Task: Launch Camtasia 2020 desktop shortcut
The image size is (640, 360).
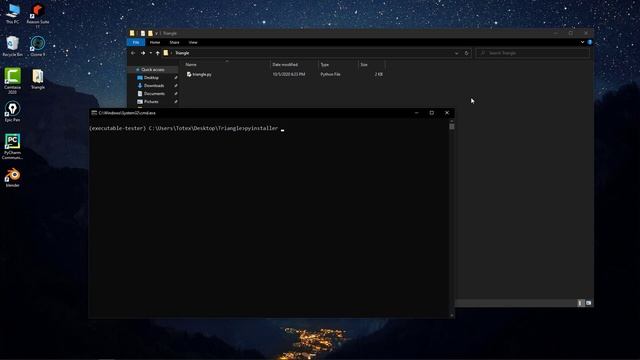Action: [x=12, y=81]
